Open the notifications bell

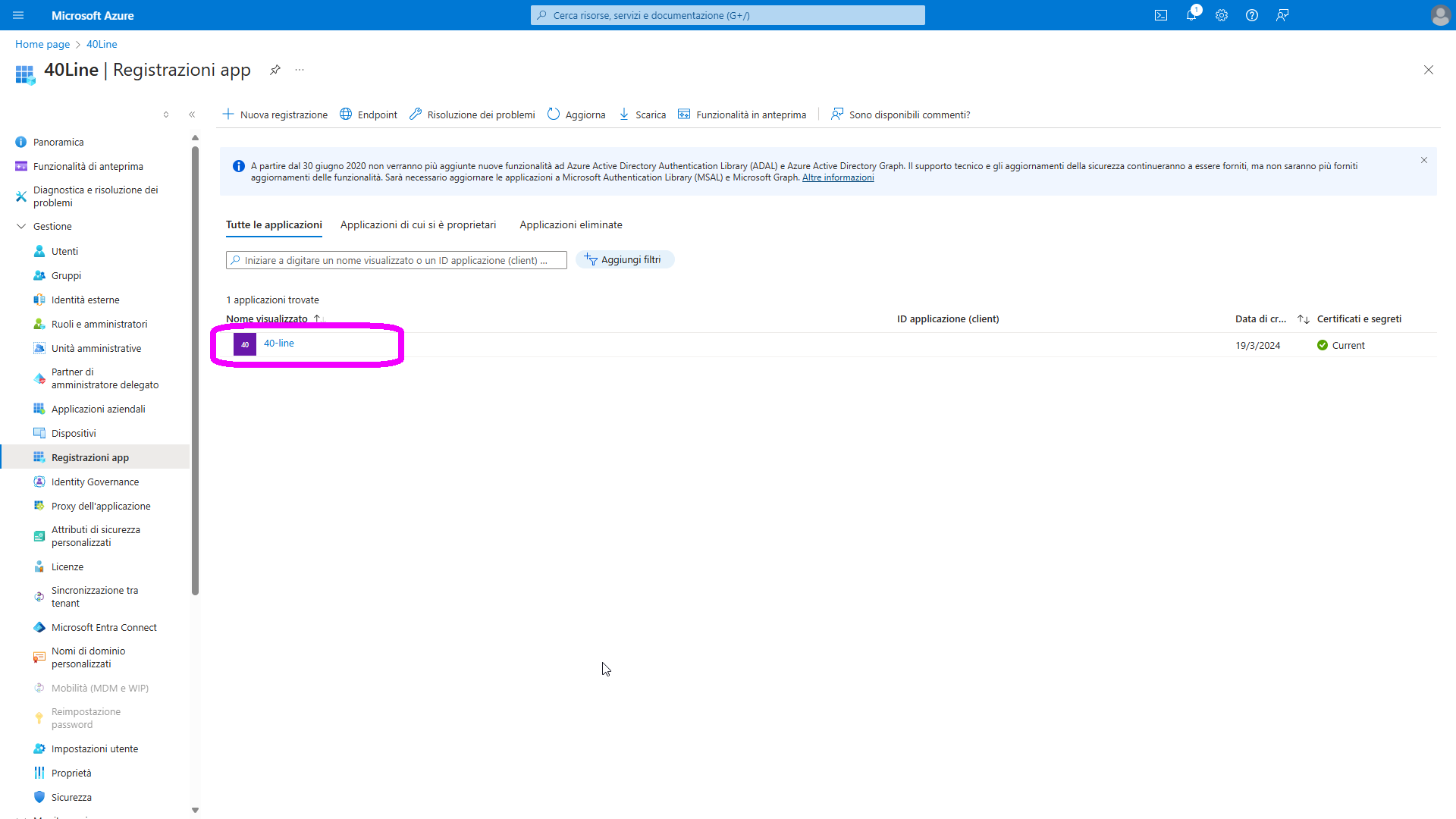(1191, 15)
